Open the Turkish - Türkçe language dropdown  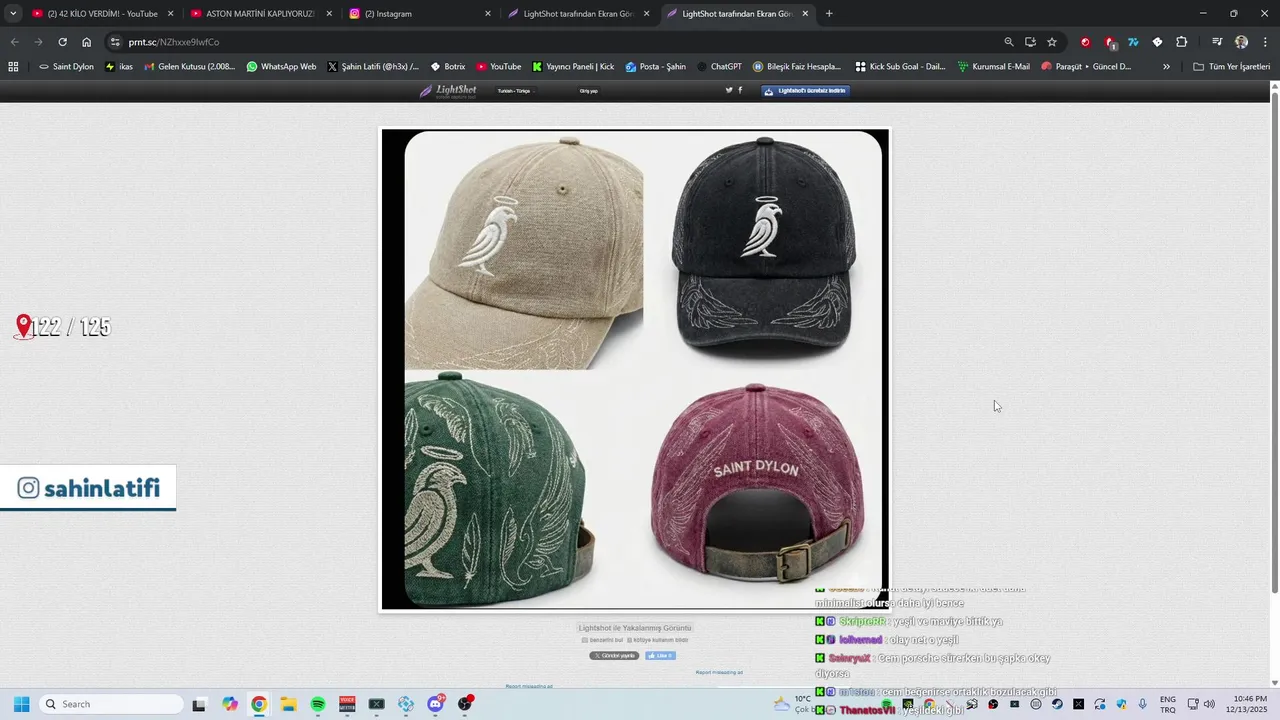point(516,91)
